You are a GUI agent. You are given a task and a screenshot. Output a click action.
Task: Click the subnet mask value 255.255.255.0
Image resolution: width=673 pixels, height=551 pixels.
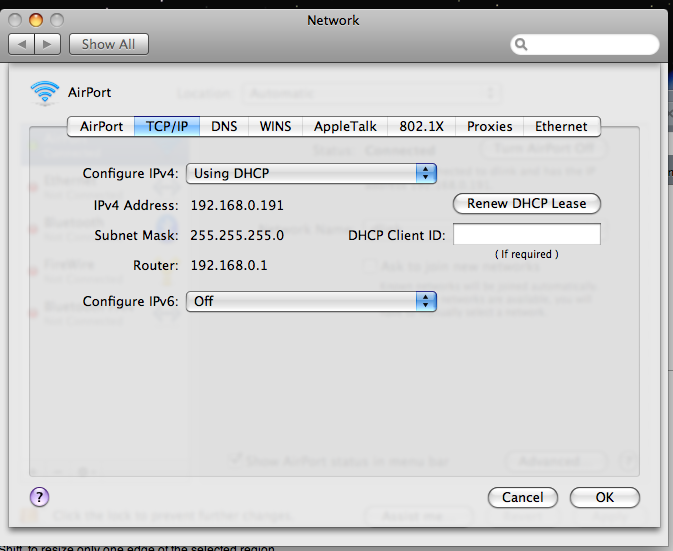click(x=237, y=236)
